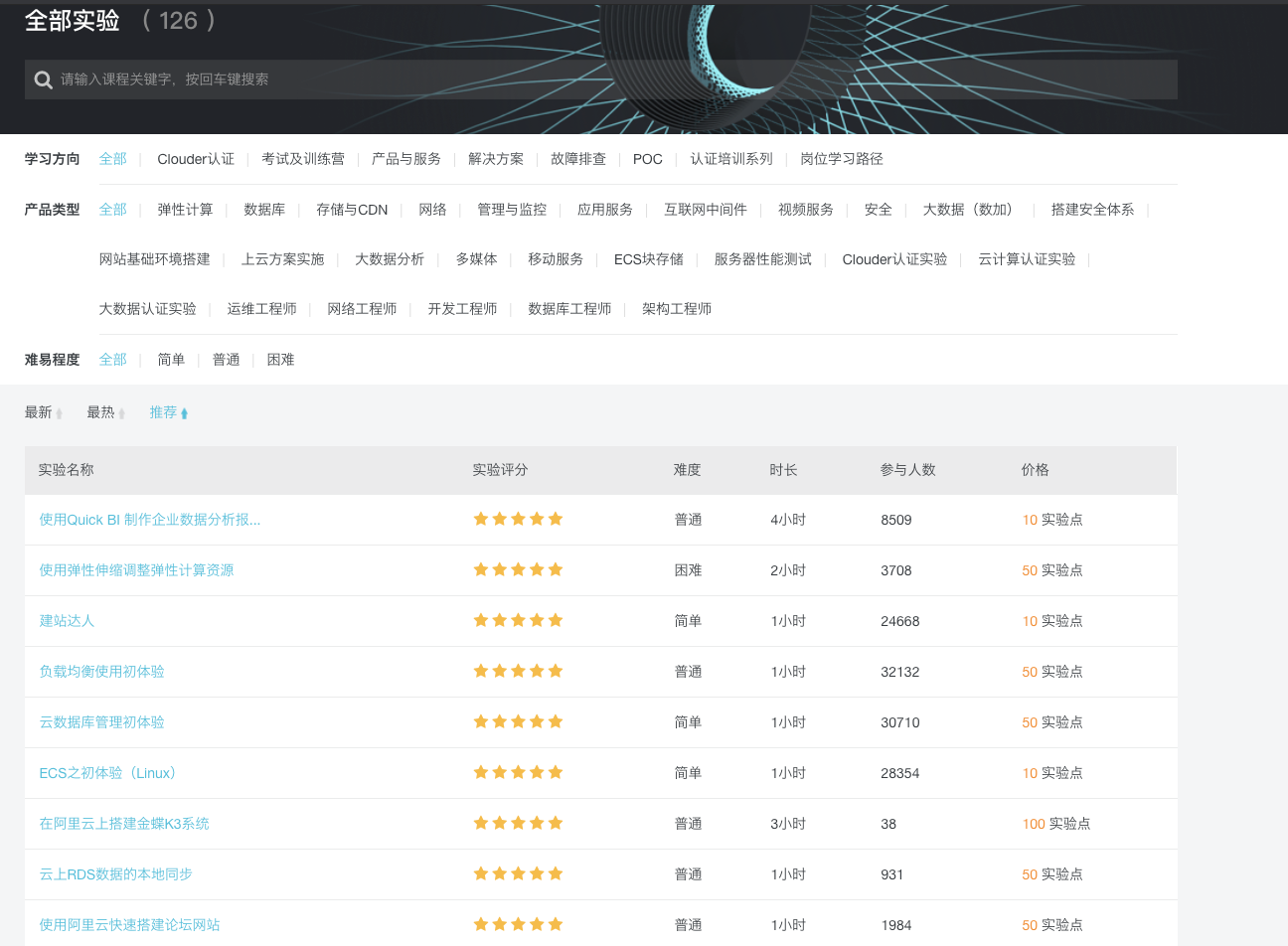Screen dimensions: 1288x946
Task: Click 50 实验点 price of 云数据库管理初体验
Action: click(1051, 721)
